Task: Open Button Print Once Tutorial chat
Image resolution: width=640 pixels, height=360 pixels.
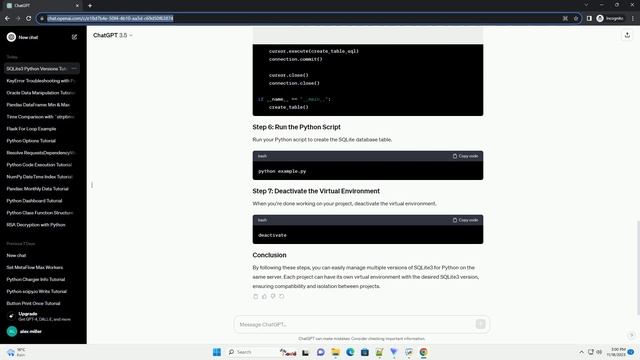Action: [x=42, y=303]
